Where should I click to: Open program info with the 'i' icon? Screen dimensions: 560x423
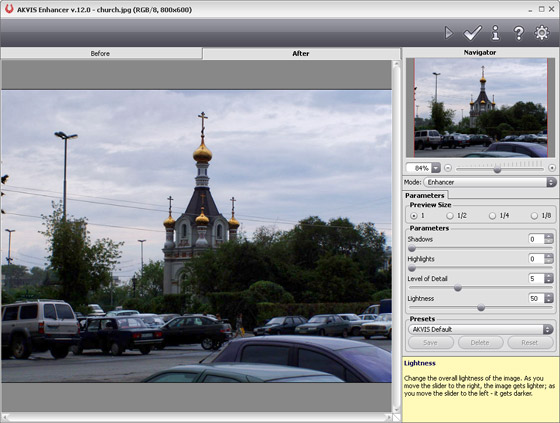(495, 33)
